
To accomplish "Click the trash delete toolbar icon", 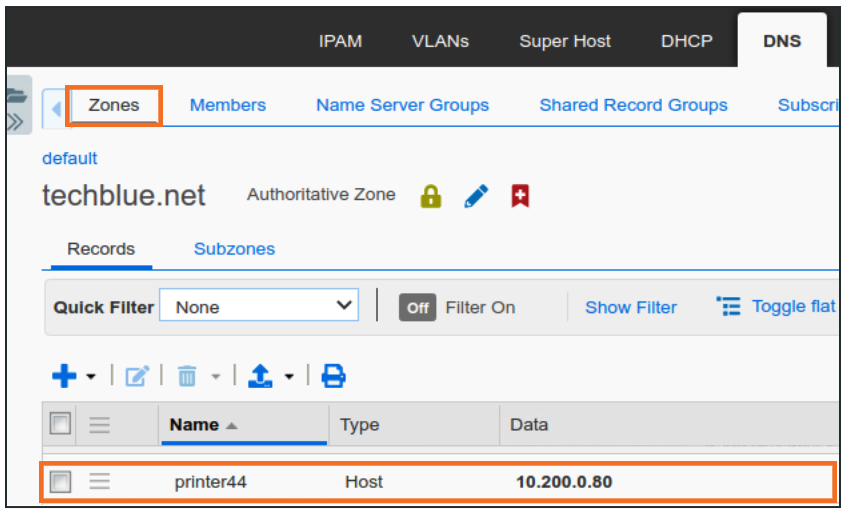I will coord(187,376).
